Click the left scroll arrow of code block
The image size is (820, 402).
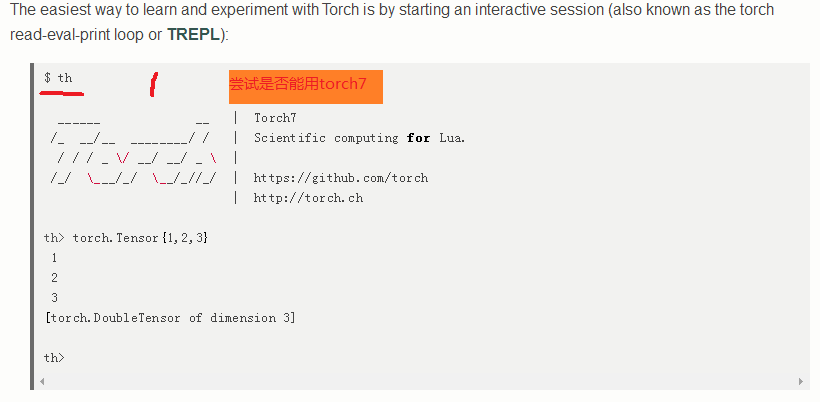click(x=42, y=382)
